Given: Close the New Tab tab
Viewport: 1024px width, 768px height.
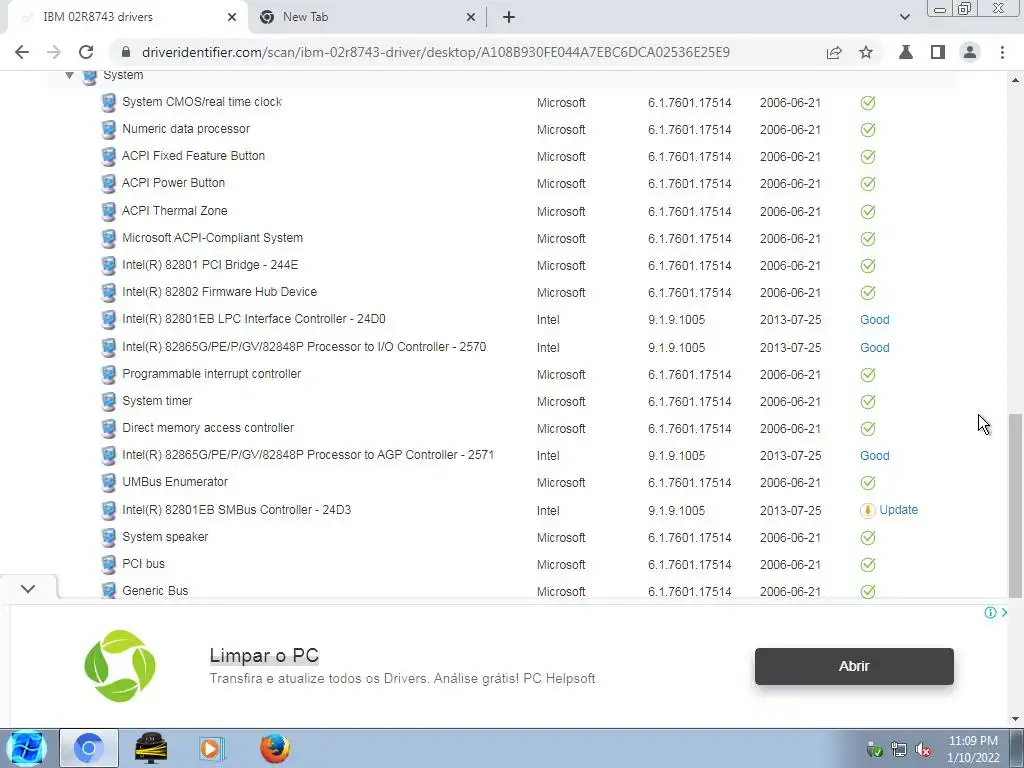Looking at the screenshot, I should coord(471,17).
